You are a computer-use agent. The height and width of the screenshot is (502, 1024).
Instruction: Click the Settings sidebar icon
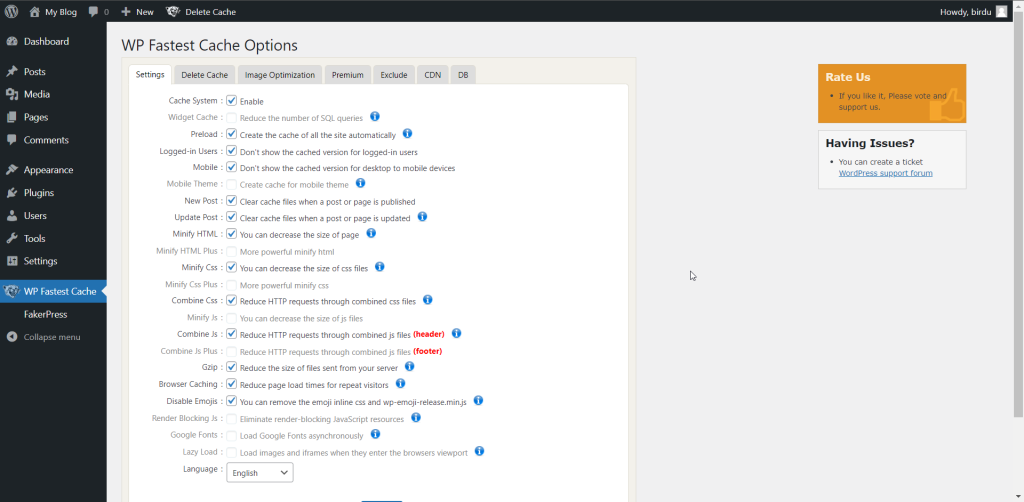pos(12,261)
